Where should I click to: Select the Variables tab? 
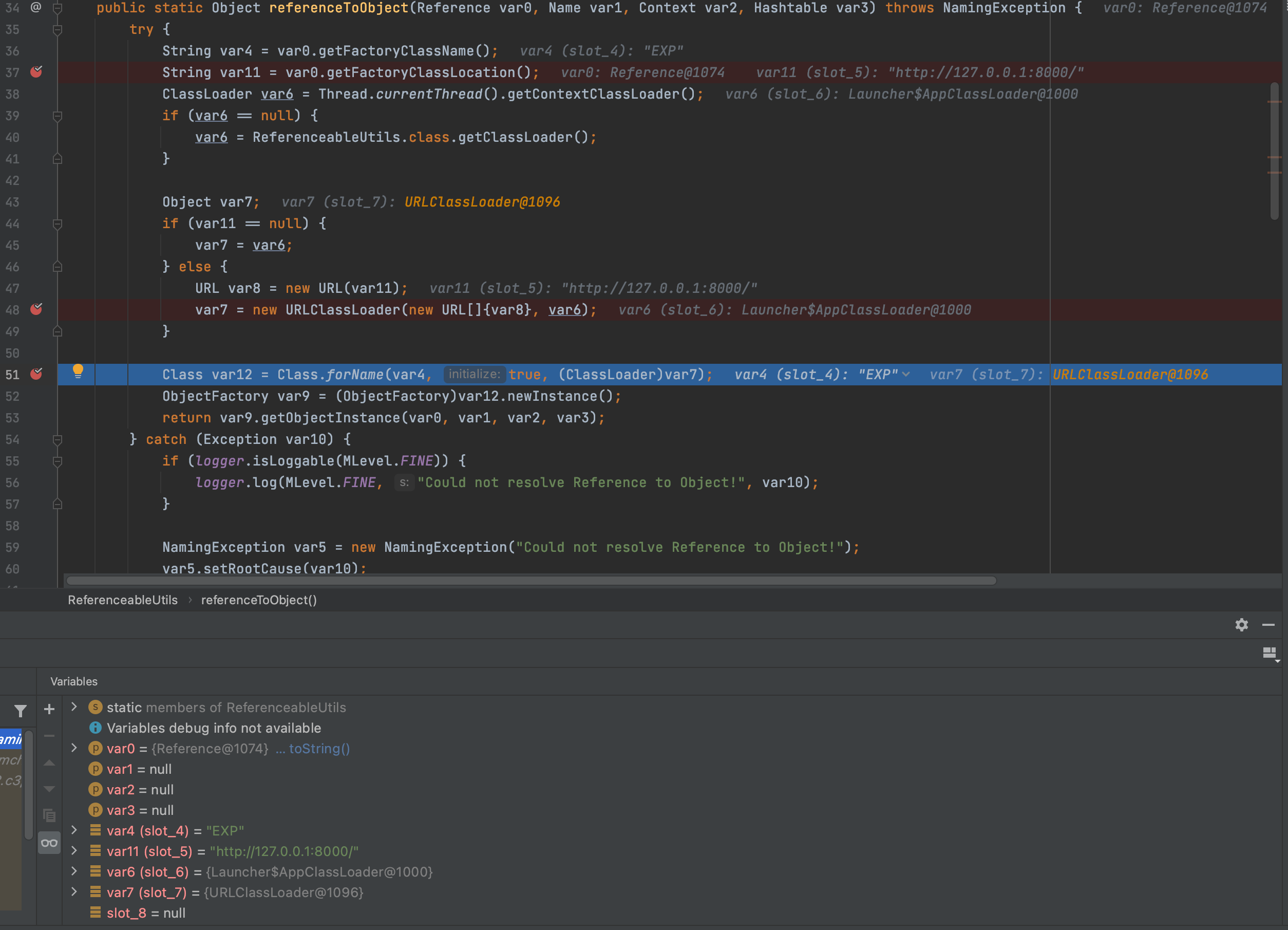pos(74,681)
